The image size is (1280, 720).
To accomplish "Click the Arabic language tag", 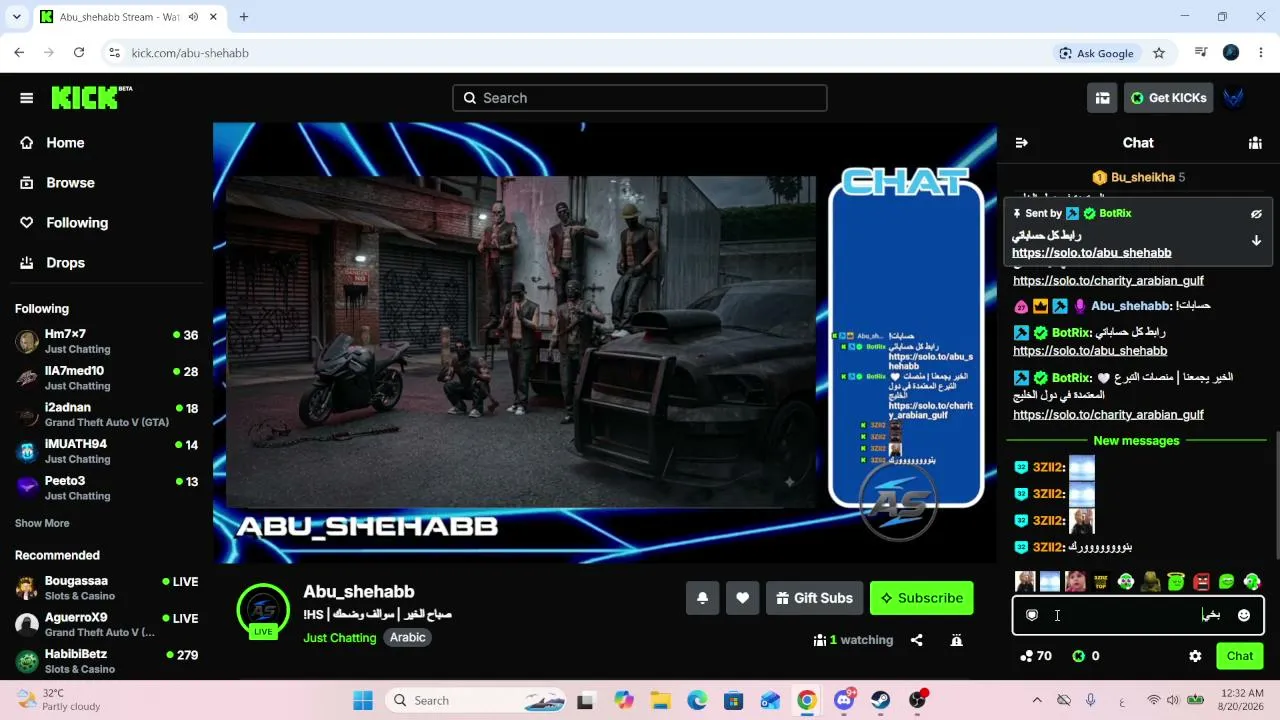I will 408,638.
